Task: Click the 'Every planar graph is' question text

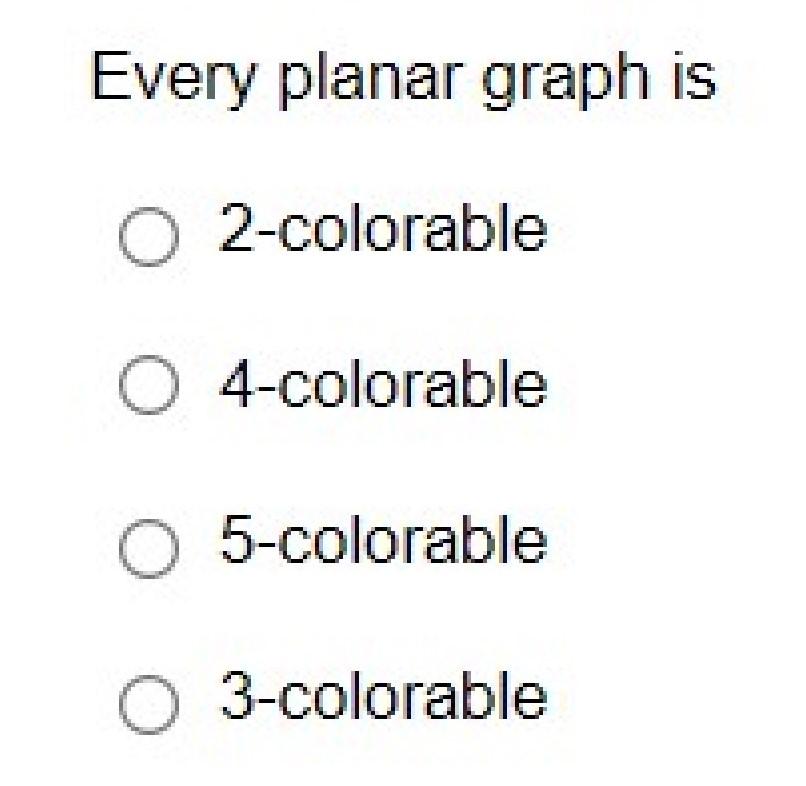Action: [404, 80]
